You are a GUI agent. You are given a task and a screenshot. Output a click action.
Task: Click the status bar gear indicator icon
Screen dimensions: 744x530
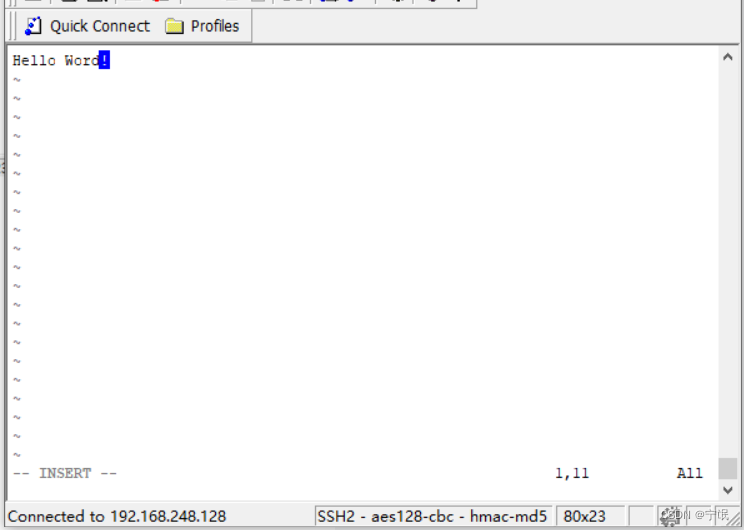(x=669, y=517)
